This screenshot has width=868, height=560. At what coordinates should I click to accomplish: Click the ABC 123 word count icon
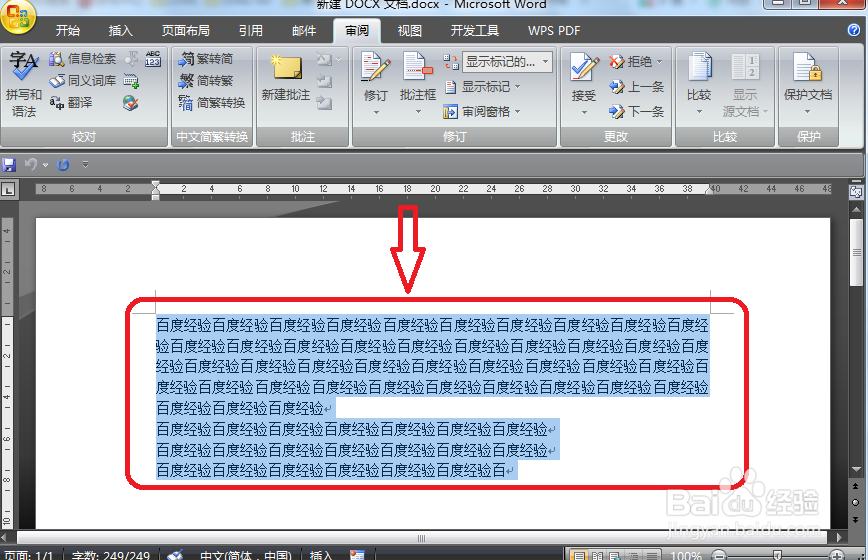coord(153,59)
